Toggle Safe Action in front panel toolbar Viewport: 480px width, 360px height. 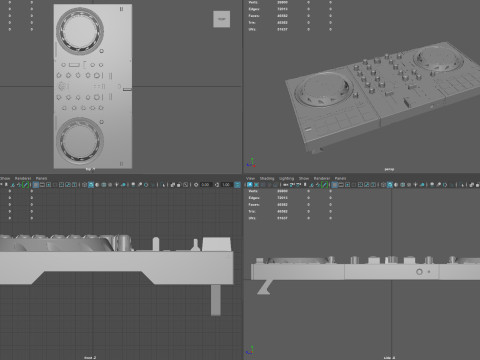coord(68,185)
